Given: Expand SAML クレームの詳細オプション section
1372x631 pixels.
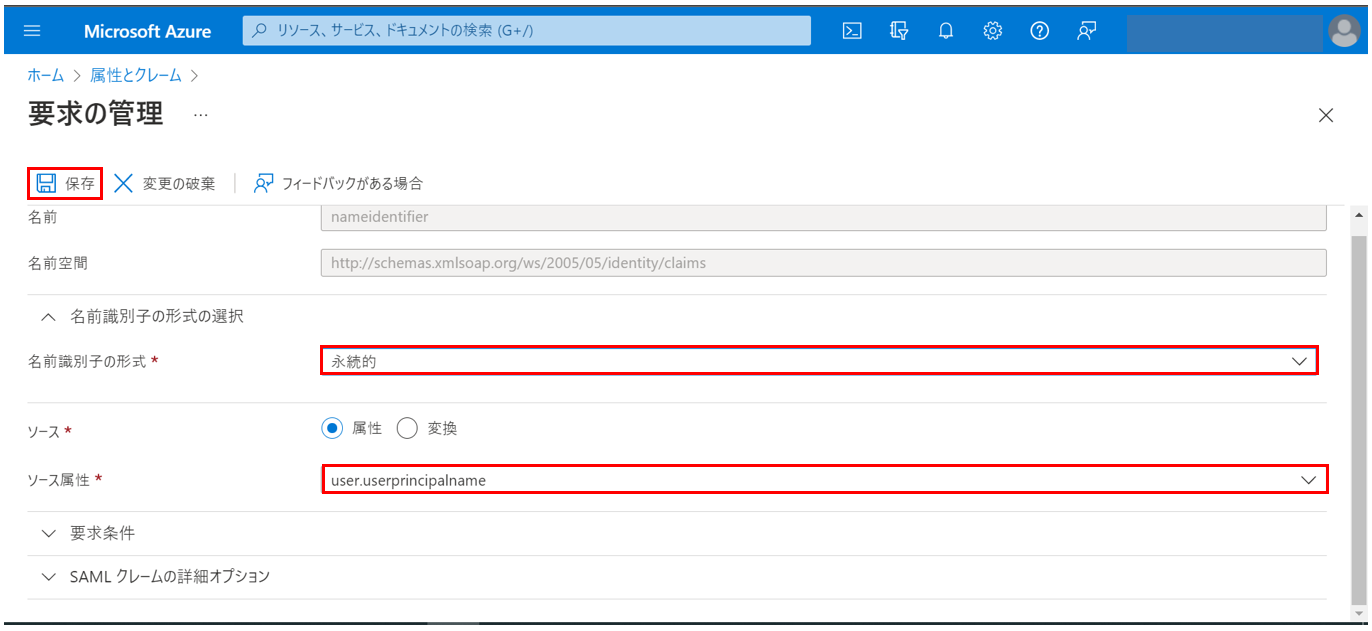Looking at the screenshot, I should coord(156,576).
